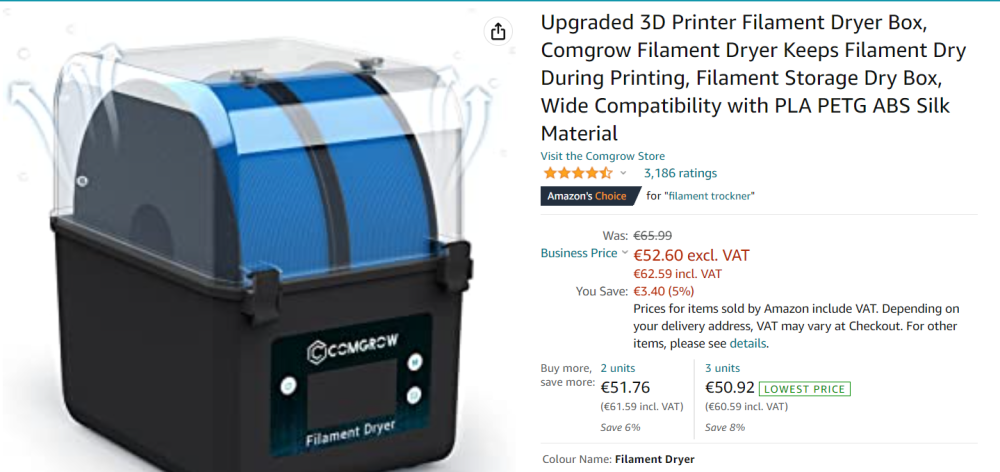Viewport: 1000px width, 472px height.
Task: Click the €50.92 three-unit price
Action: pyautogui.click(x=730, y=387)
